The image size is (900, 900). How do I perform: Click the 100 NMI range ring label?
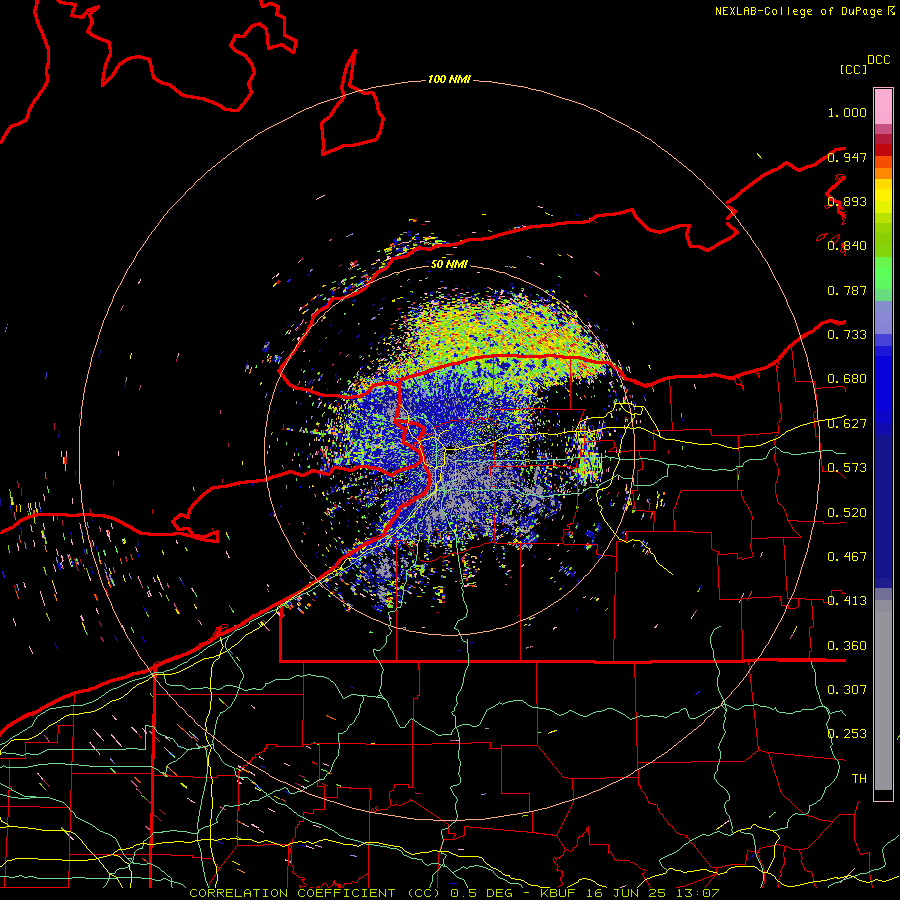[449, 79]
